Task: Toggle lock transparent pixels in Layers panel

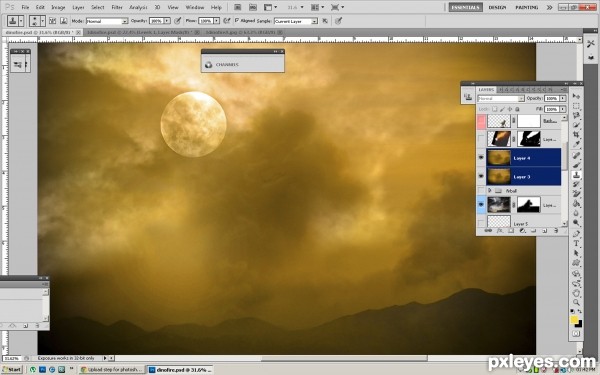Action: [494, 109]
